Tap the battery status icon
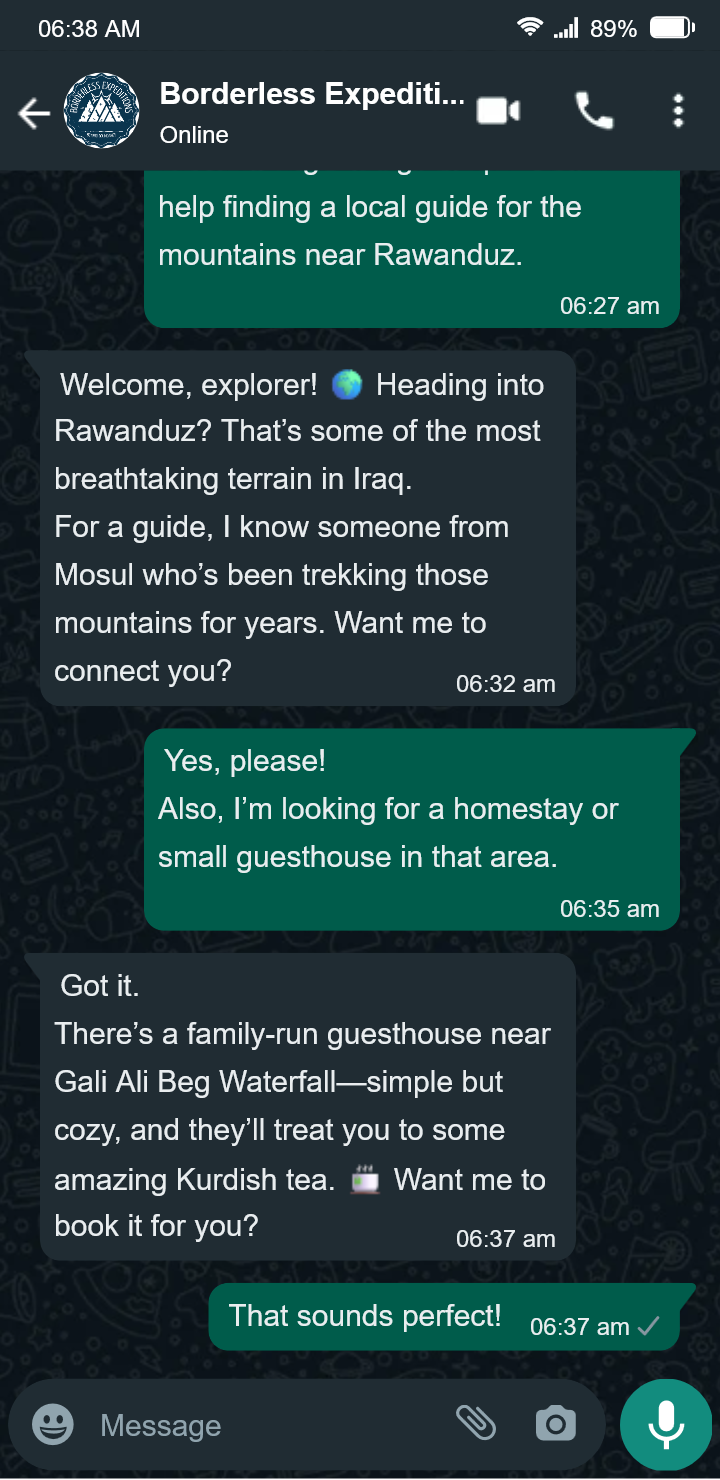This screenshot has width=720, height=1480. click(672, 29)
